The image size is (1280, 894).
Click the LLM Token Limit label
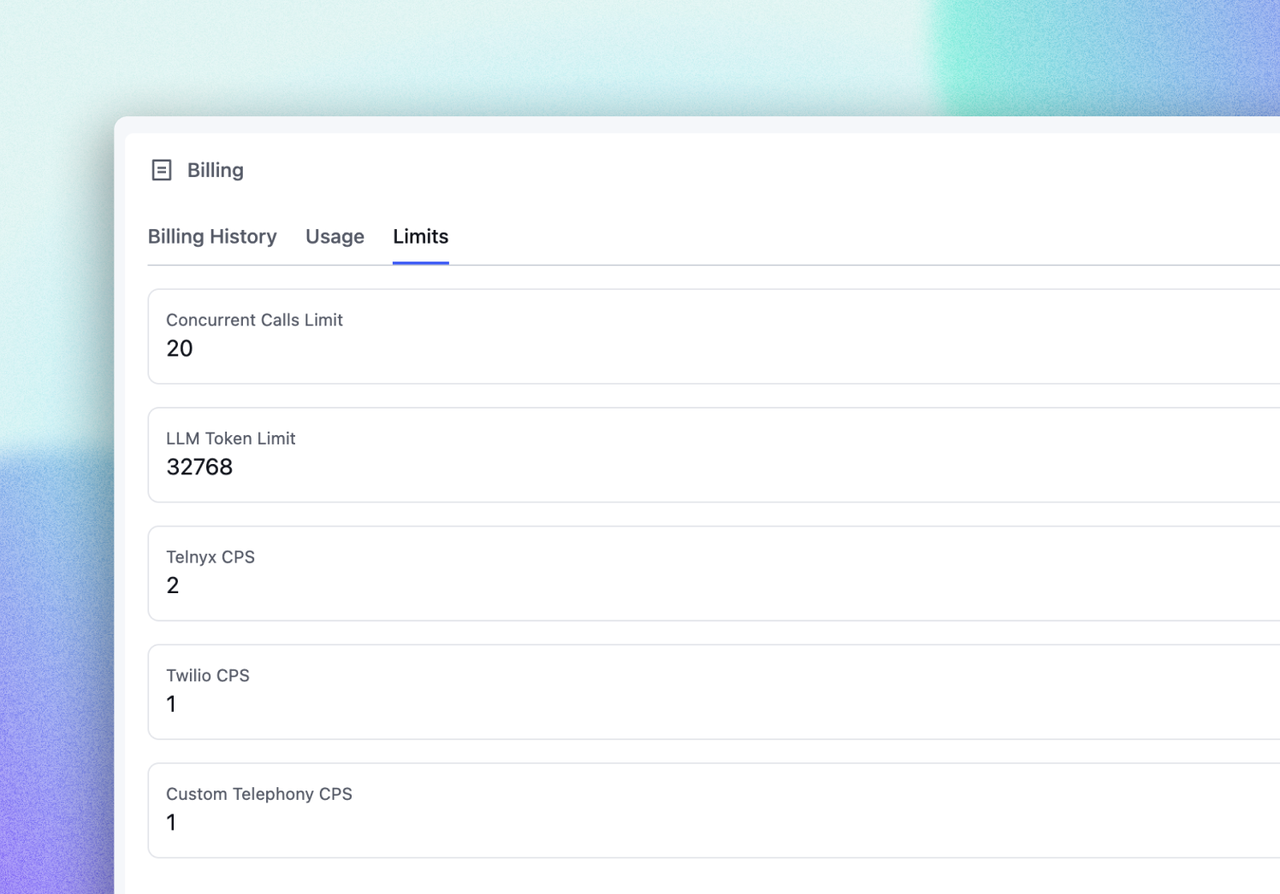[231, 438]
